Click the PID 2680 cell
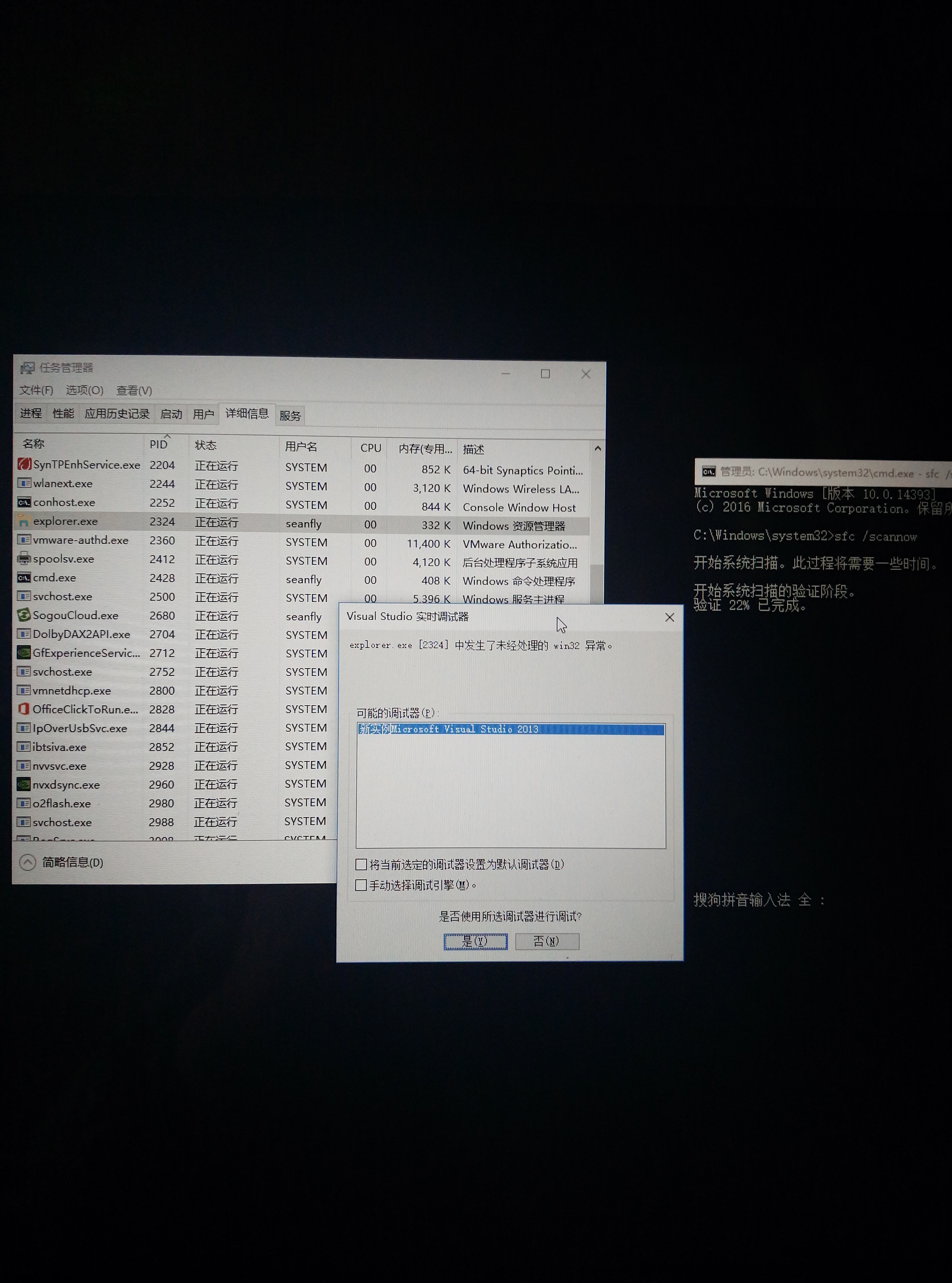 pyautogui.click(x=162, y=615)
